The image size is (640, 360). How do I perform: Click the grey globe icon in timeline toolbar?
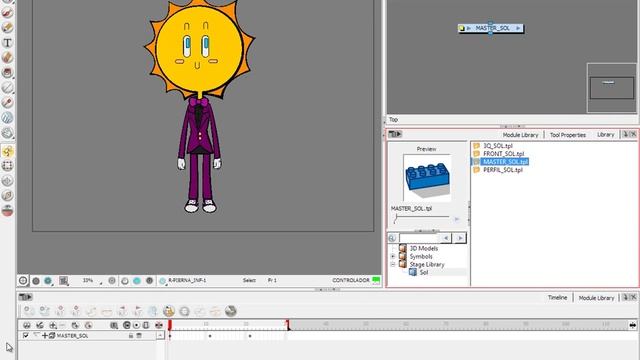coord(231,311)
